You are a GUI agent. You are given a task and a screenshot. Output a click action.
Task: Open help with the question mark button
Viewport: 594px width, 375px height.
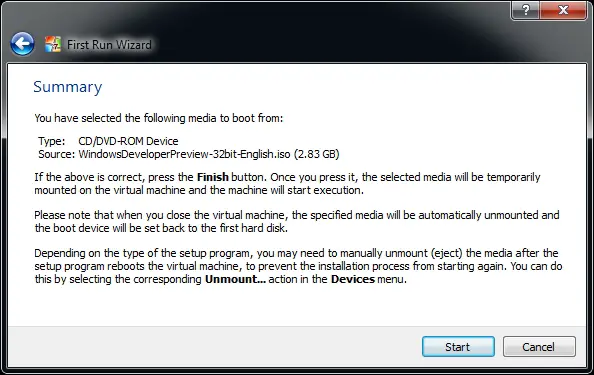click(x=525, y=10)
